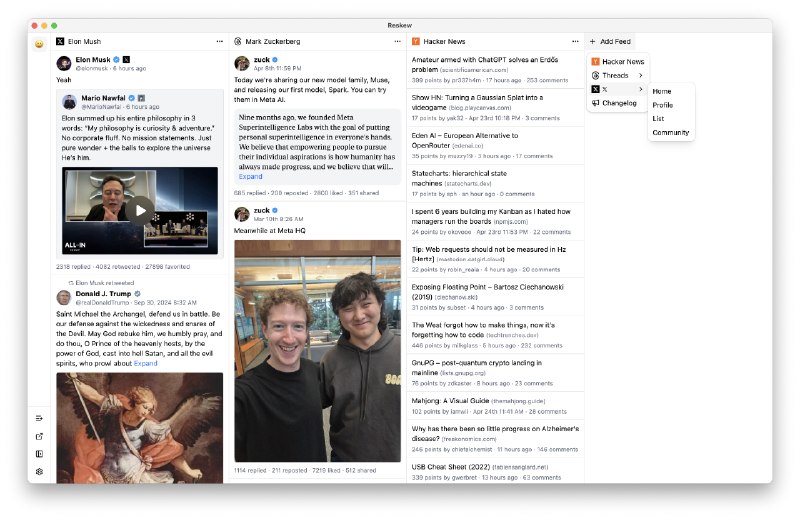This screenshot has width=800, height=520.
Task: Click the Hacker News logo in column header
Action: click(416, 41)
